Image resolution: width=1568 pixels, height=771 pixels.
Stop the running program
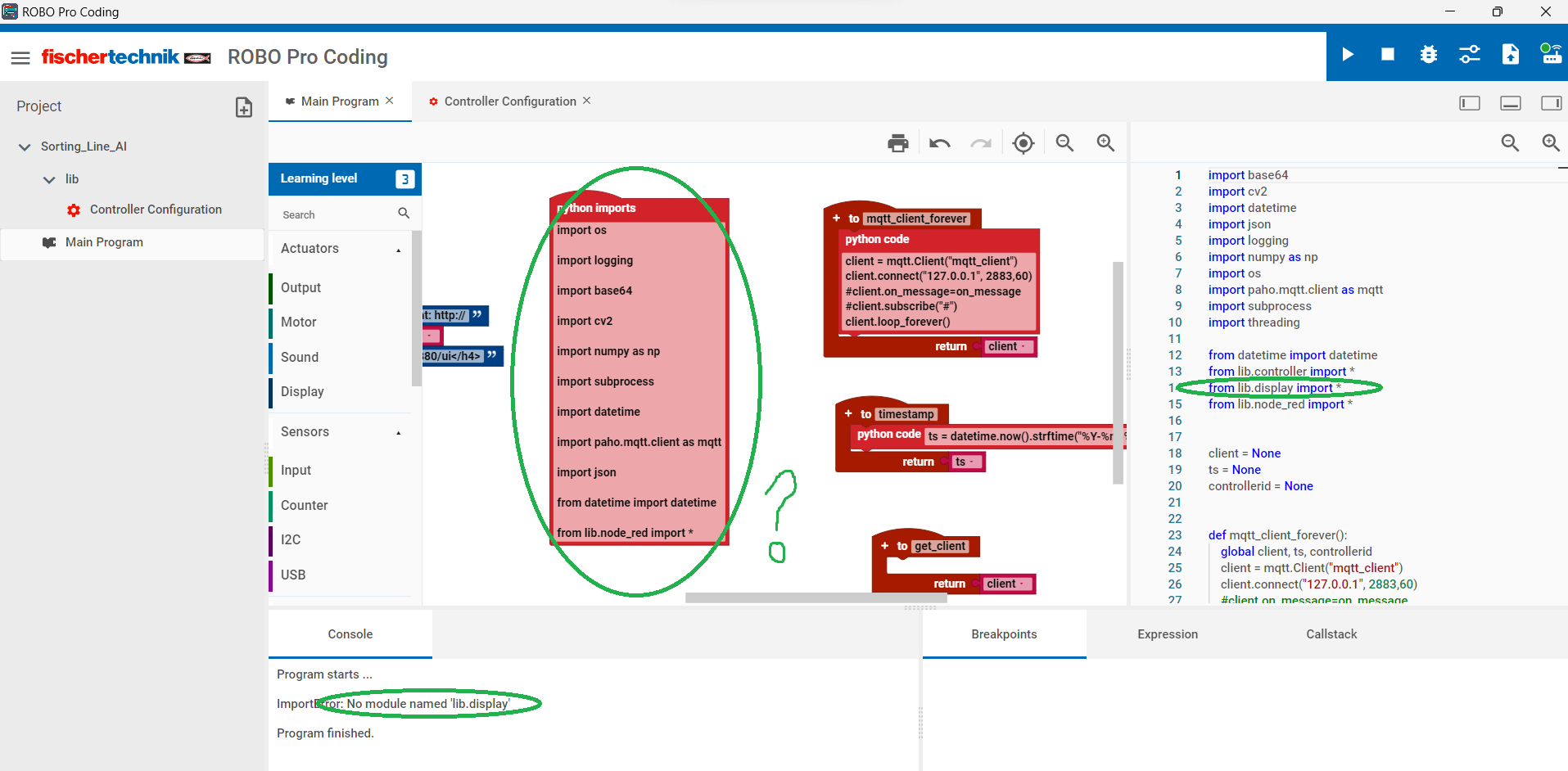(x=1388, y=54)
